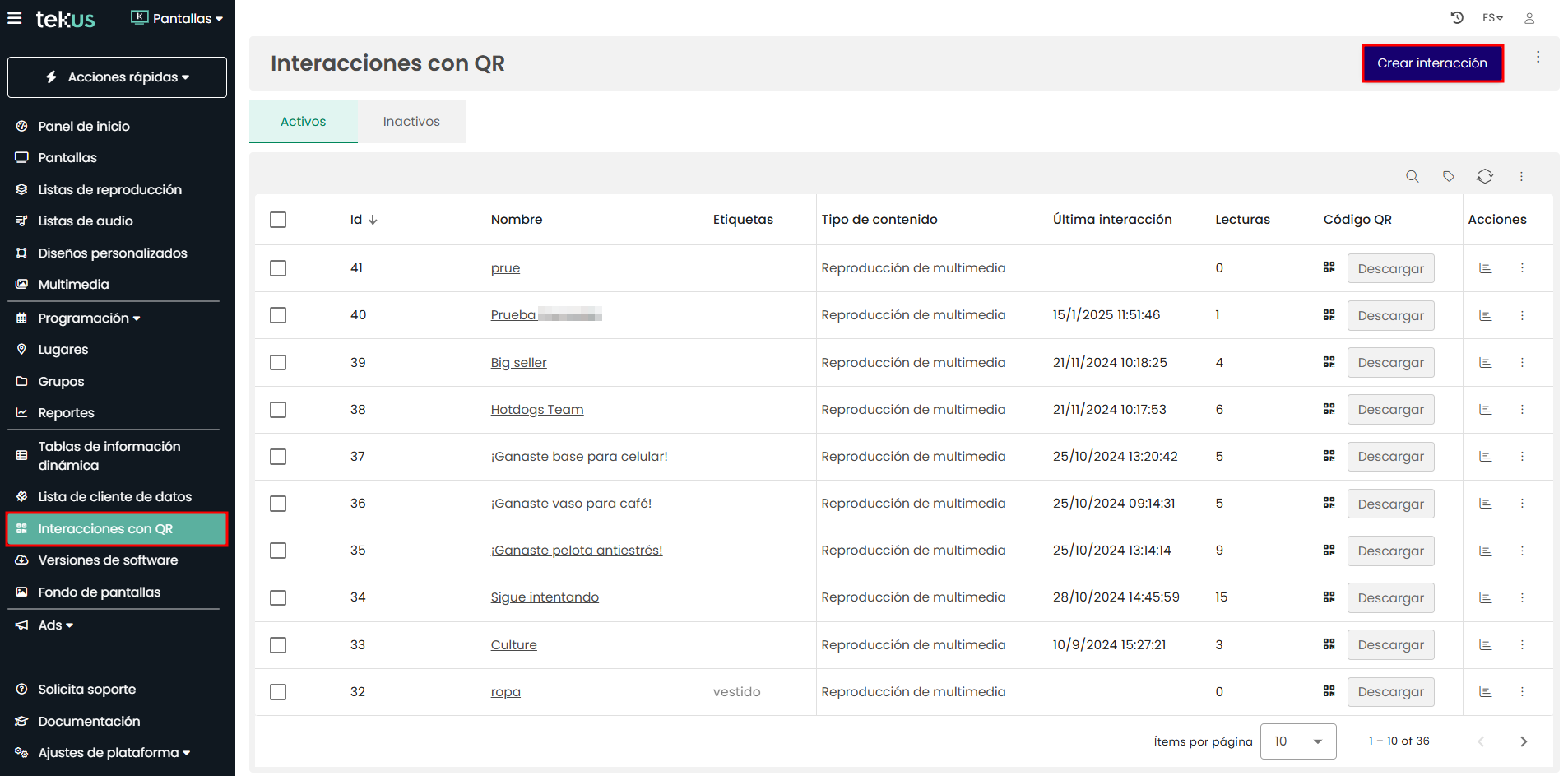Click the refresh icon above the table

(1484, 176)
